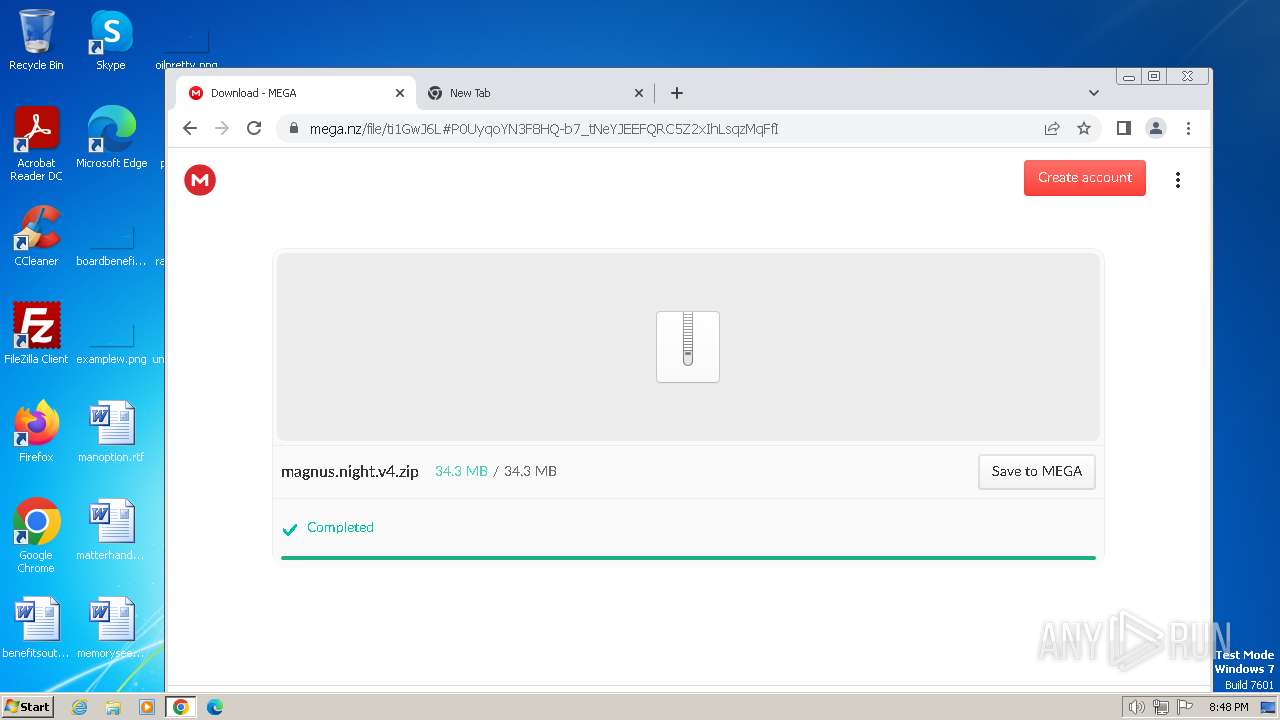Screen dimensions: 1280x720
Task: Open media player from taskbar
Action: click(x=147, y=707)
